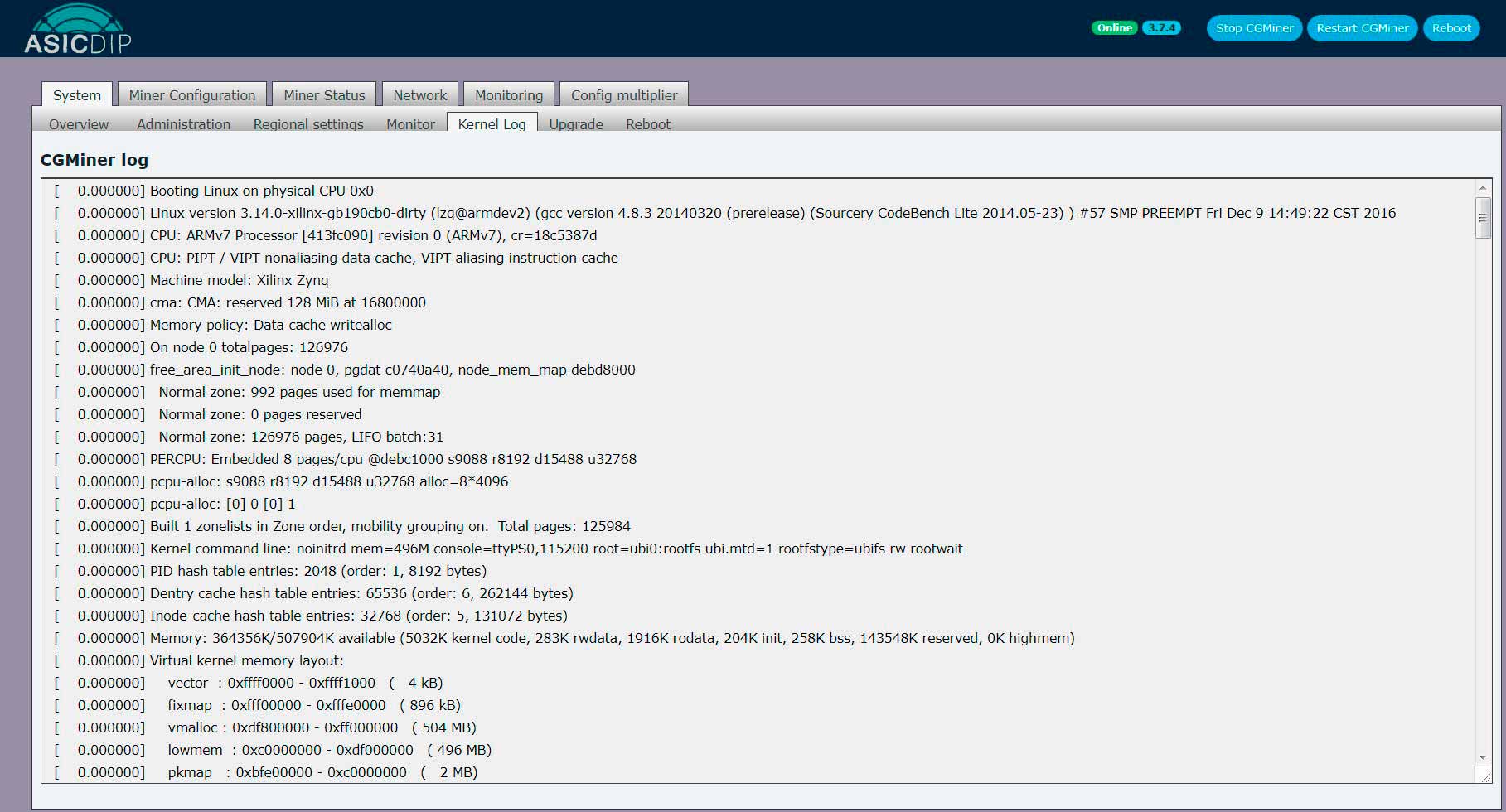Screen dimensions: 1506x812
Task: Click the 'Machine model: Xilinx Zynq' line
Action: pyautogui.click(x=191, y=280)
